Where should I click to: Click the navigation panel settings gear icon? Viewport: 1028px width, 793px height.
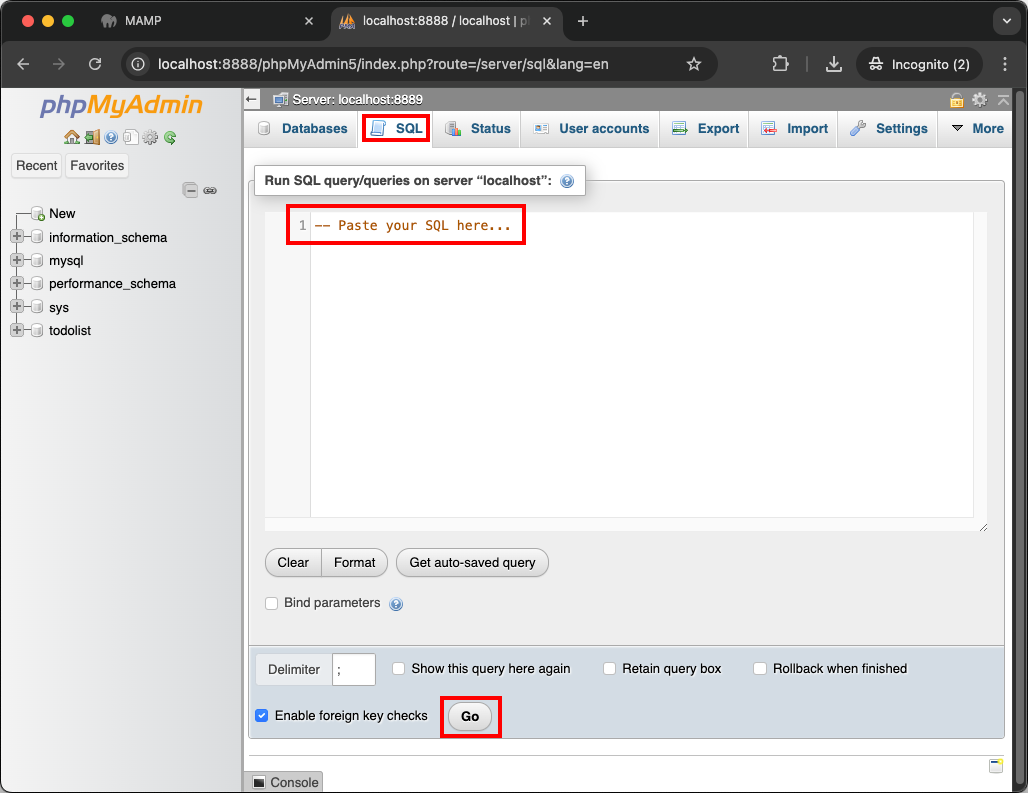click(150, 138)
